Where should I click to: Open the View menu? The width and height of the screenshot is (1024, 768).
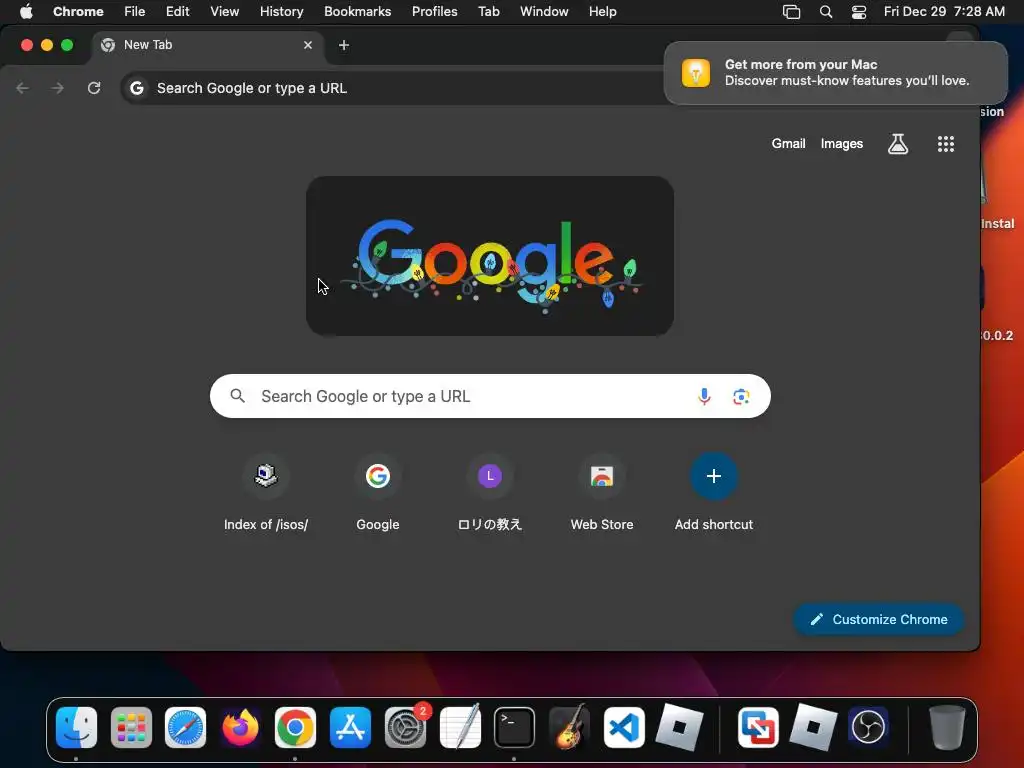pos(224,11)
